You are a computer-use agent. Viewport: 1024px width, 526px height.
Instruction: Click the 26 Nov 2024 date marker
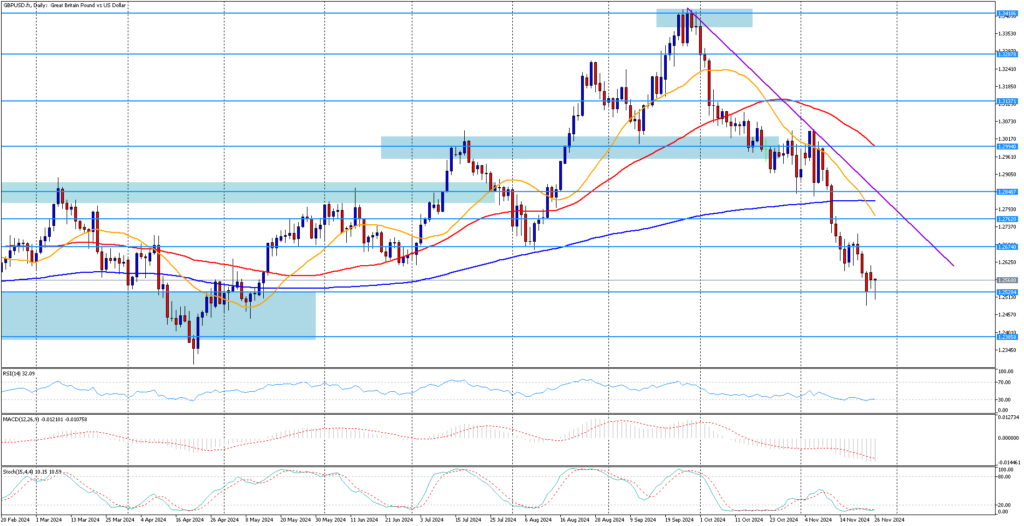(890, 520)
